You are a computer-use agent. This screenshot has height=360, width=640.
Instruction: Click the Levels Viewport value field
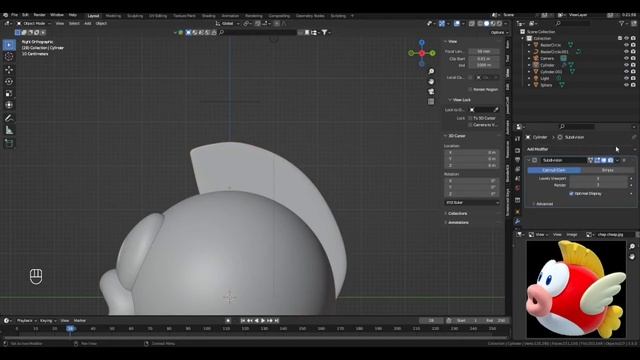[x=599, y=179]
